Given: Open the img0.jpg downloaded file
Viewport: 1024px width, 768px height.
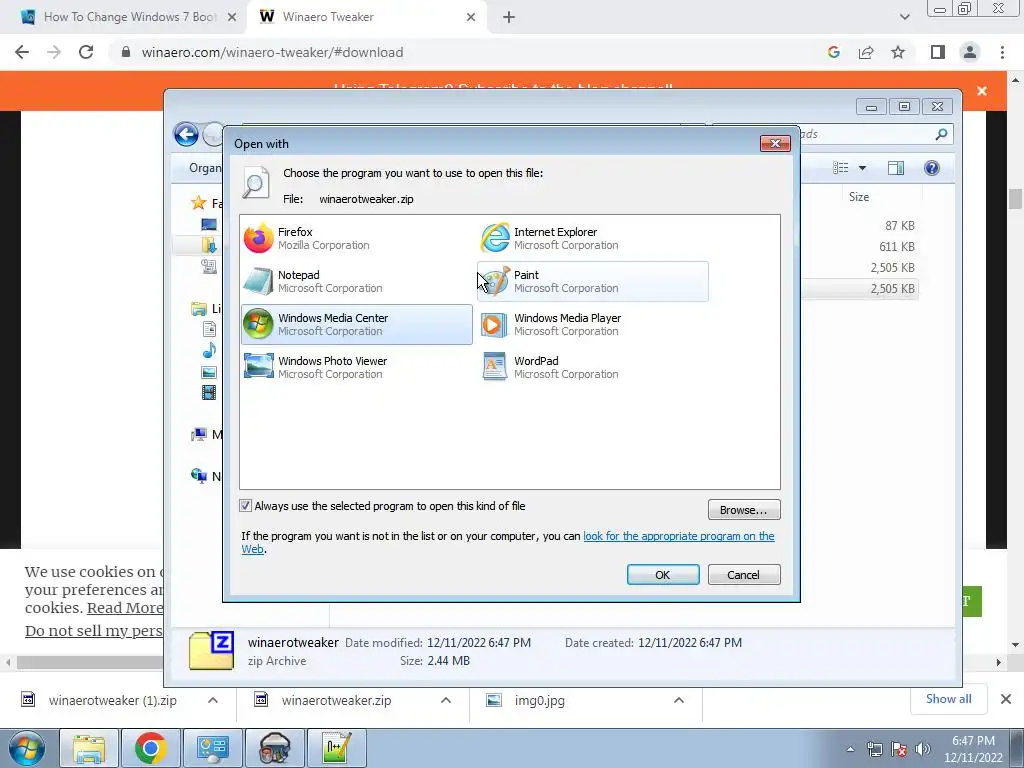Looking at the screenshot, I should point(539,701).
